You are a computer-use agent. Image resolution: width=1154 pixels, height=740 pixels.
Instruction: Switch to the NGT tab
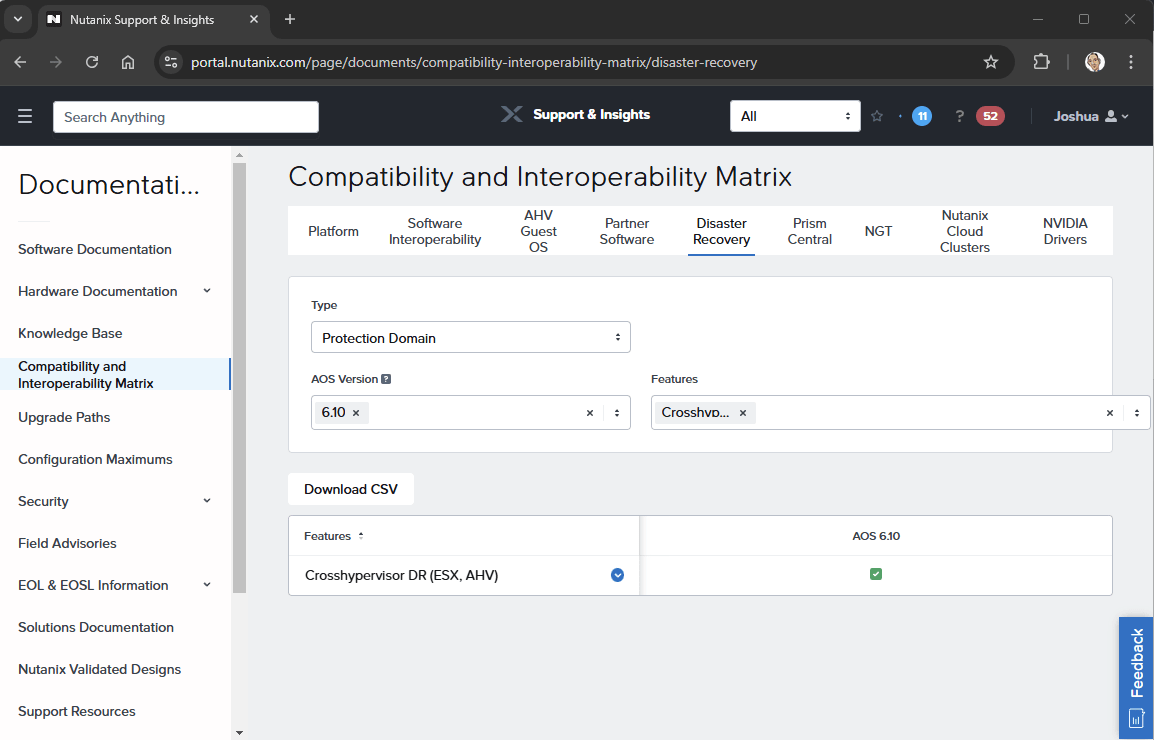click(878, 231)
